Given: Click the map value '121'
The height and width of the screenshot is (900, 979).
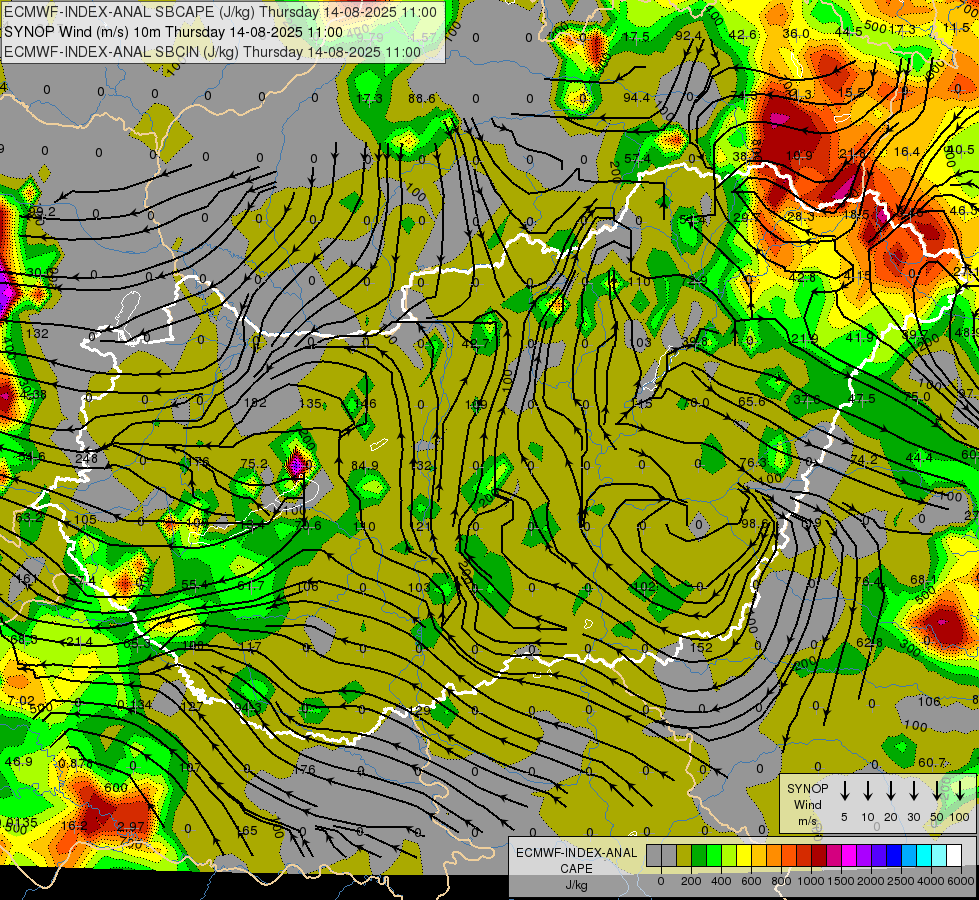Looking at the screenshot, I should click(x=421, y=527).
